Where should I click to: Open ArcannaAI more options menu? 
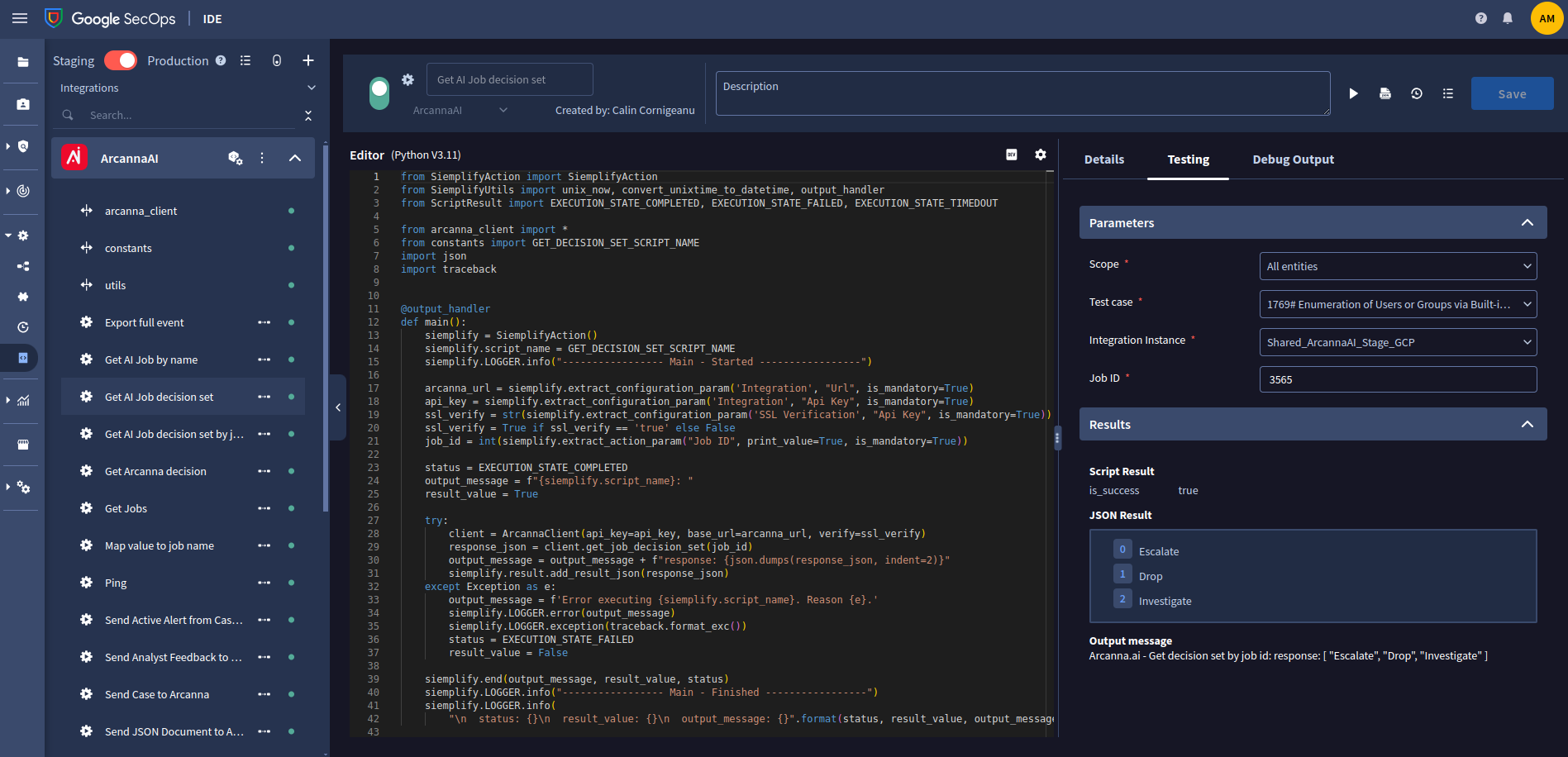[x=262, y=158]
